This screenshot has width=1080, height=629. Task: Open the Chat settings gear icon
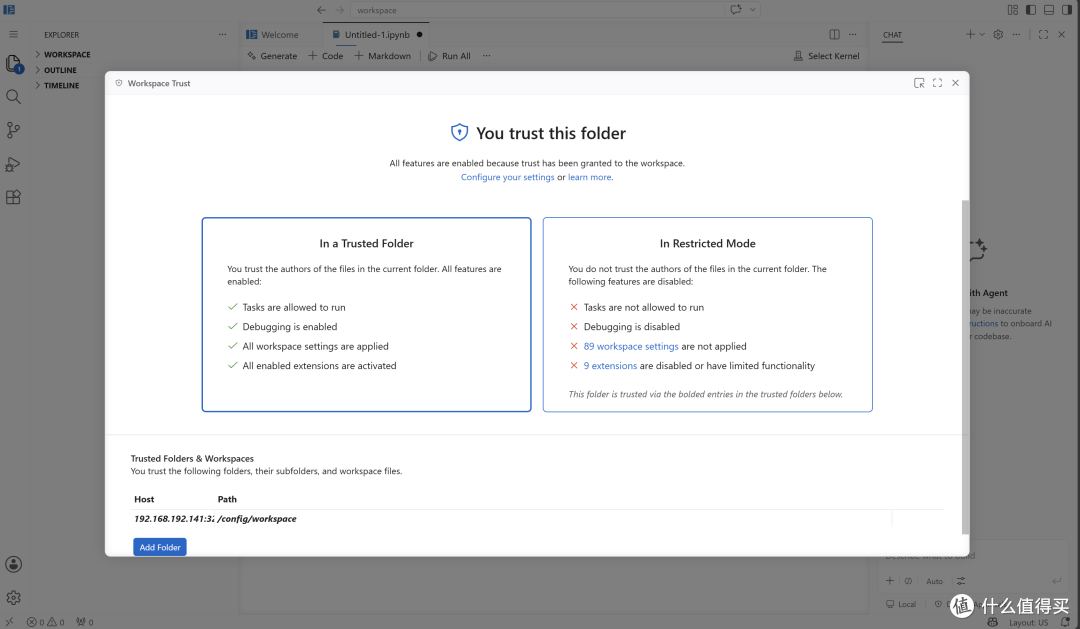(x=998, y=34)
